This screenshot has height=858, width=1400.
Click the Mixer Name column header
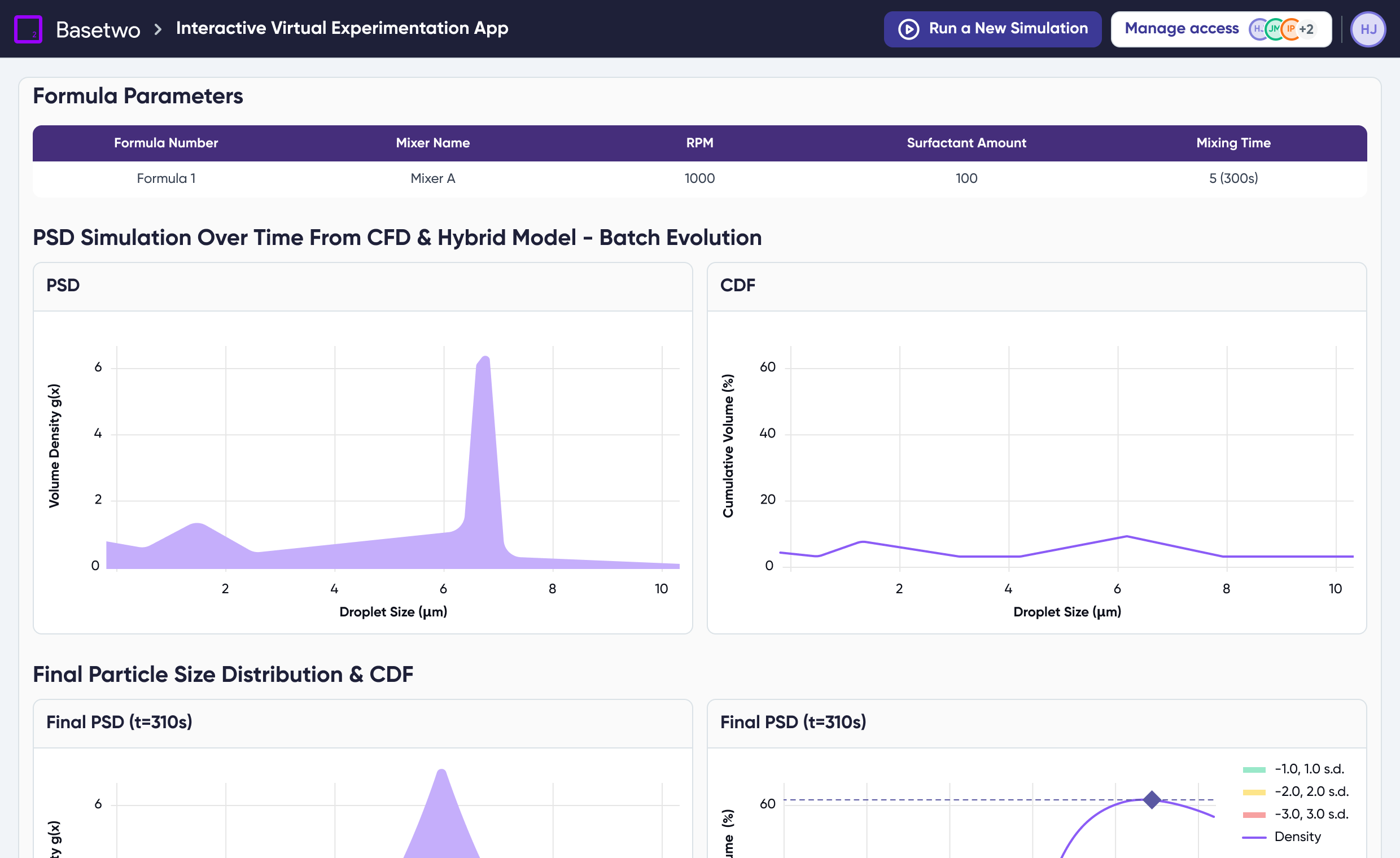coord(433,143)
